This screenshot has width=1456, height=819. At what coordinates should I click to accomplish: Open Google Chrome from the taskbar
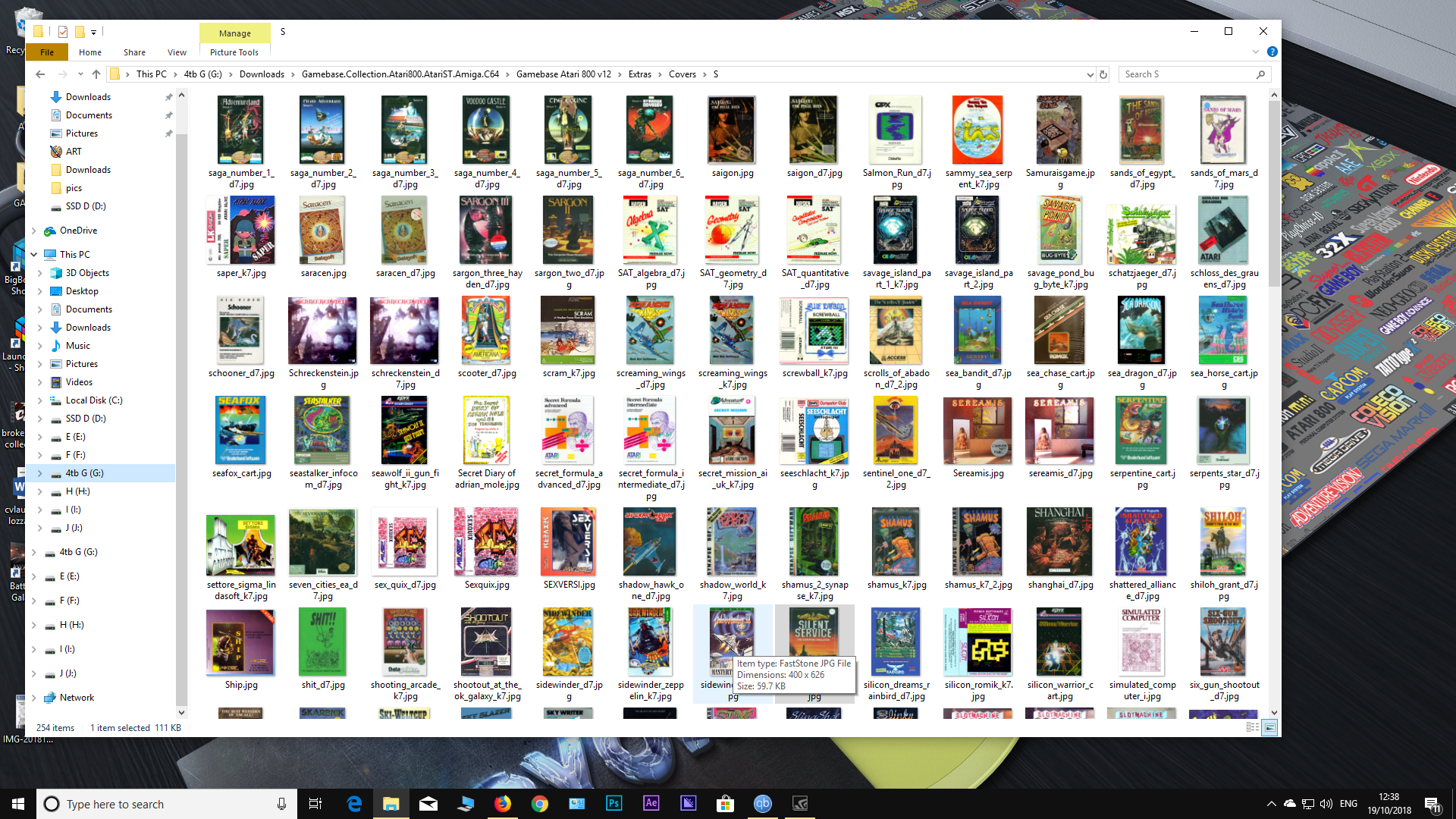click(x=539, y=804)
